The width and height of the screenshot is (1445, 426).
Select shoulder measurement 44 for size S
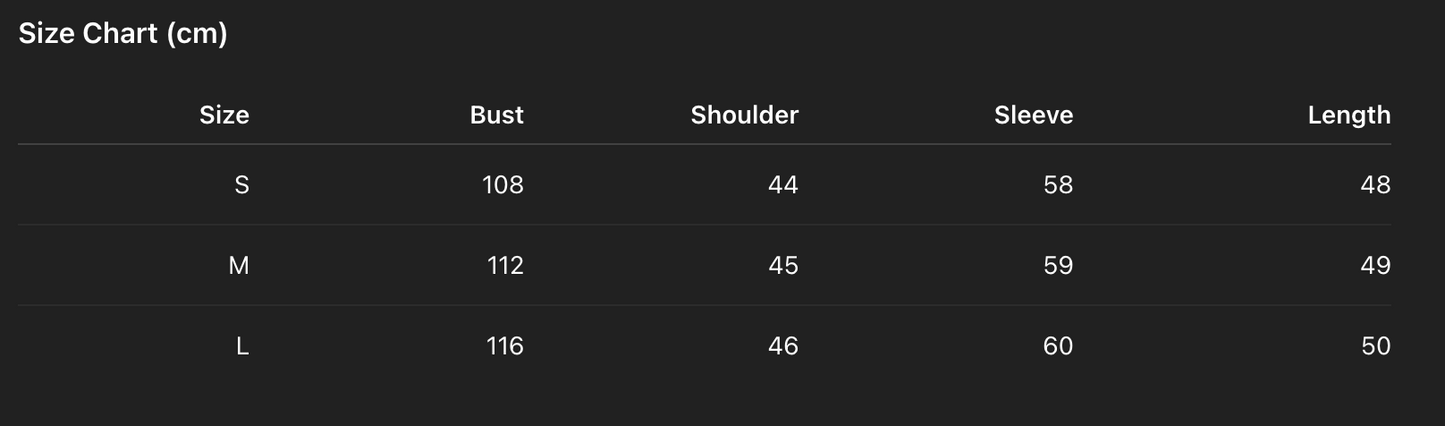pyautogui.click(x=783, y=185)
